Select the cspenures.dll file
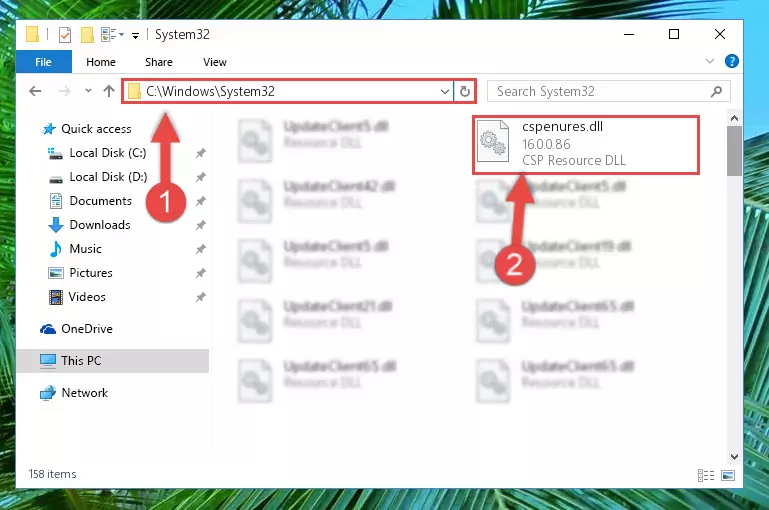 click(586, 145)
